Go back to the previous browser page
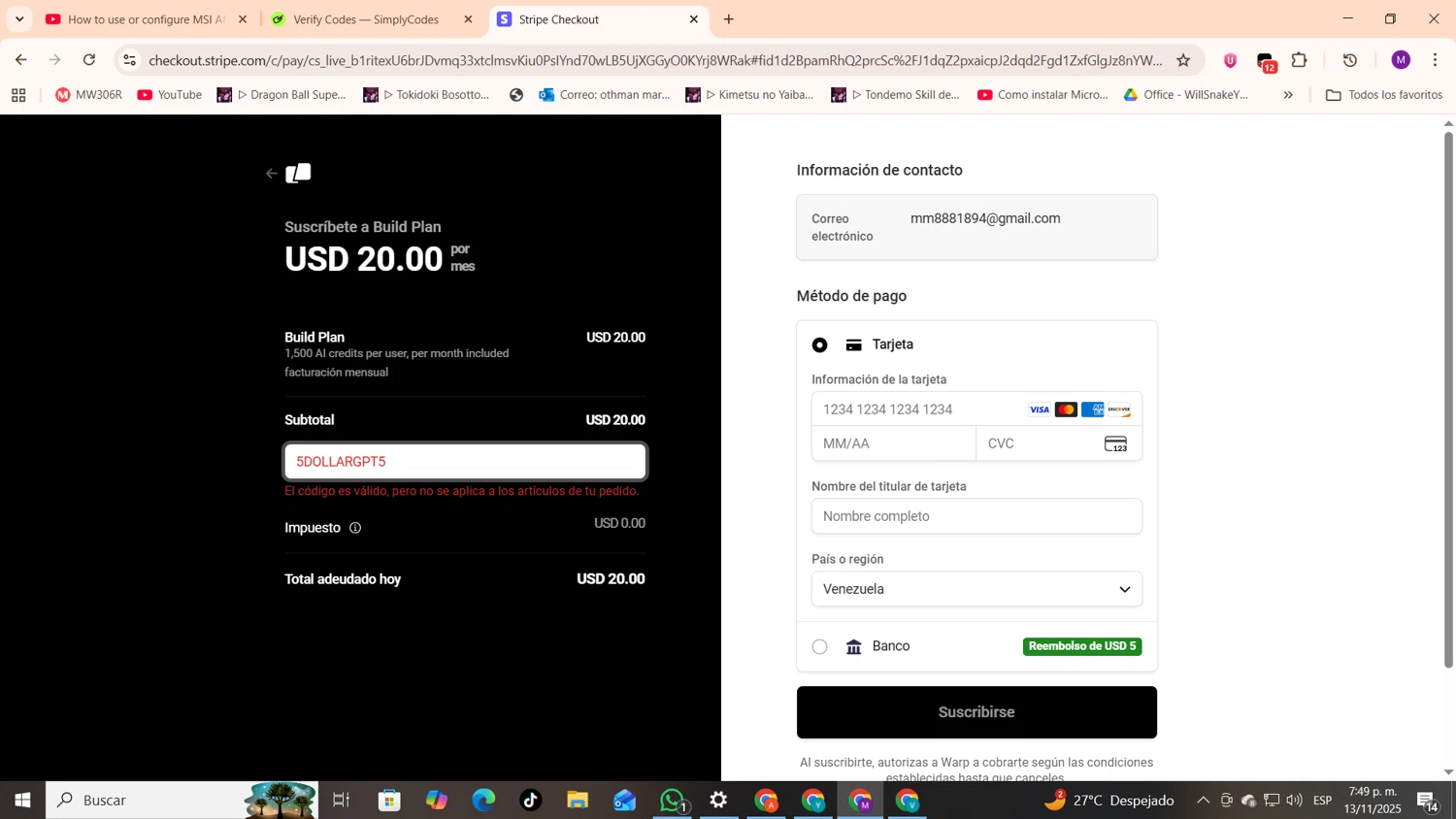 pos(21,60)
